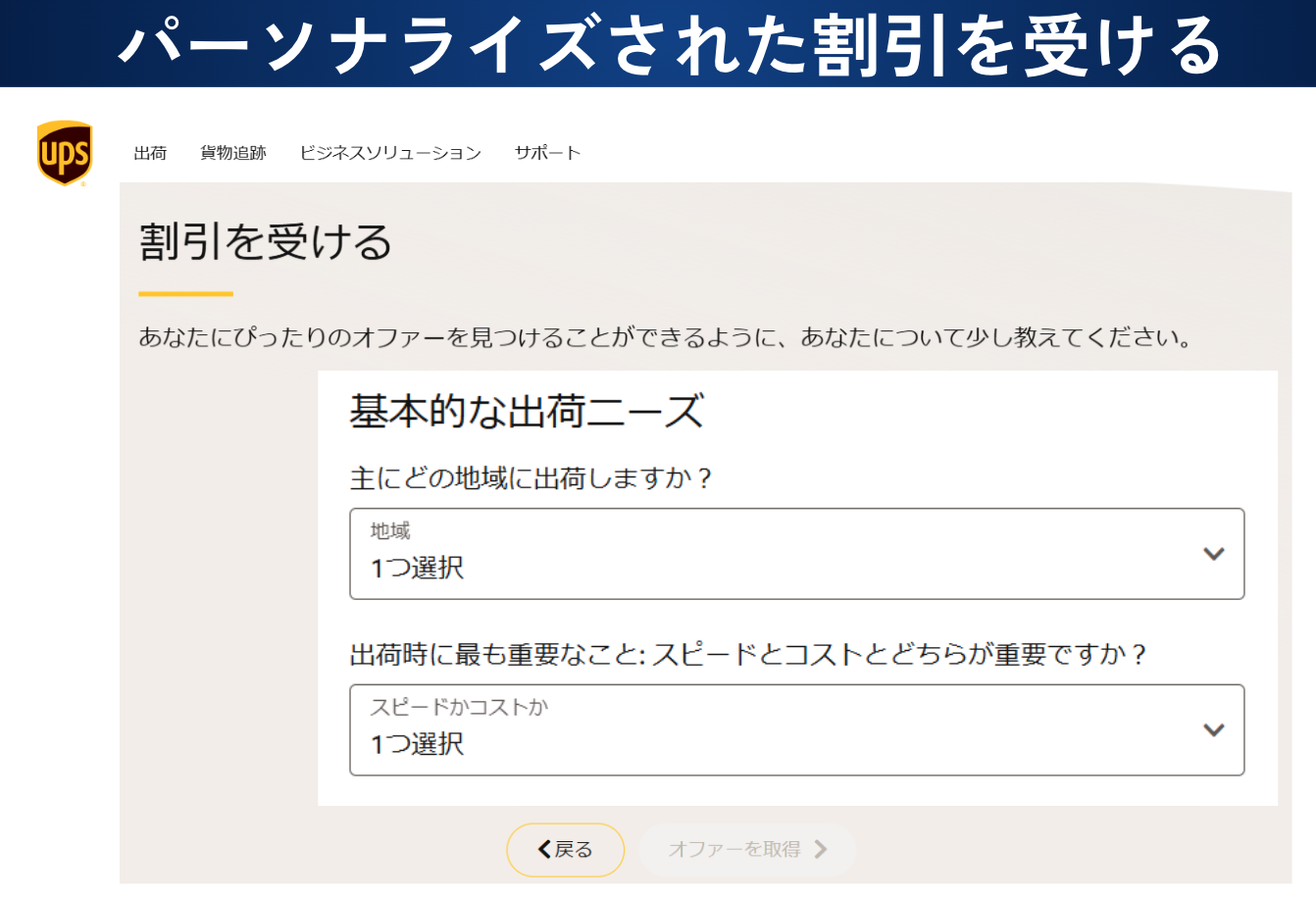Open the 出荷 menu

(x=150, y=153)
